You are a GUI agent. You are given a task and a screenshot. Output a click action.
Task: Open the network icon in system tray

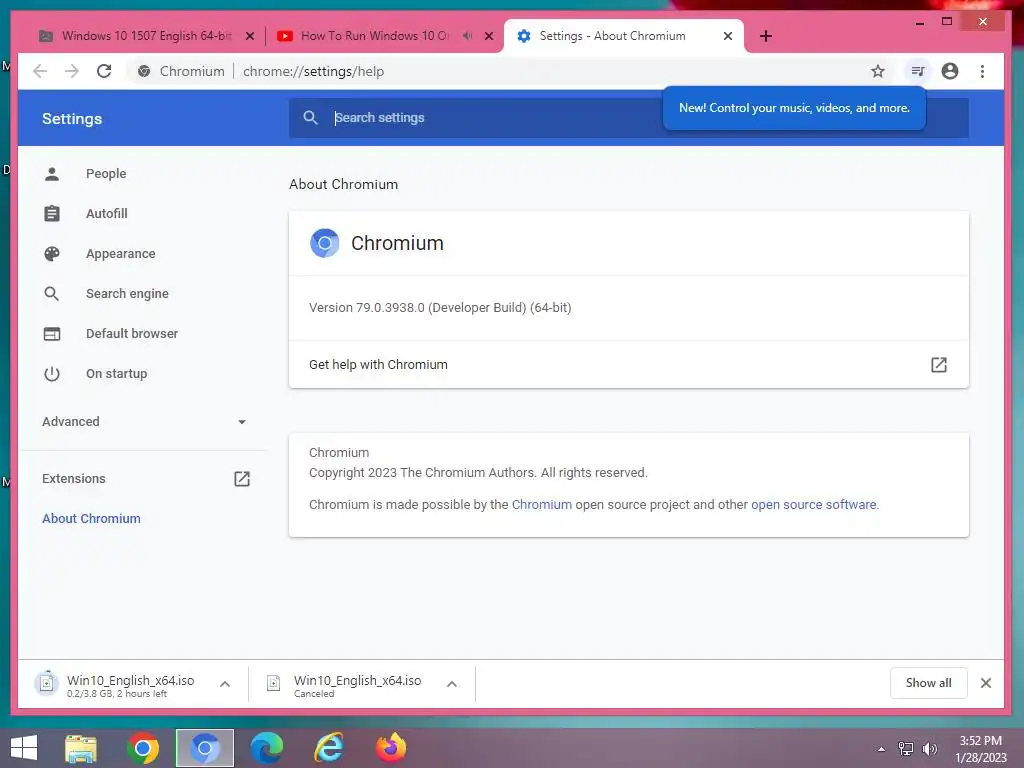pyautogui.click(x=906, y=749)
